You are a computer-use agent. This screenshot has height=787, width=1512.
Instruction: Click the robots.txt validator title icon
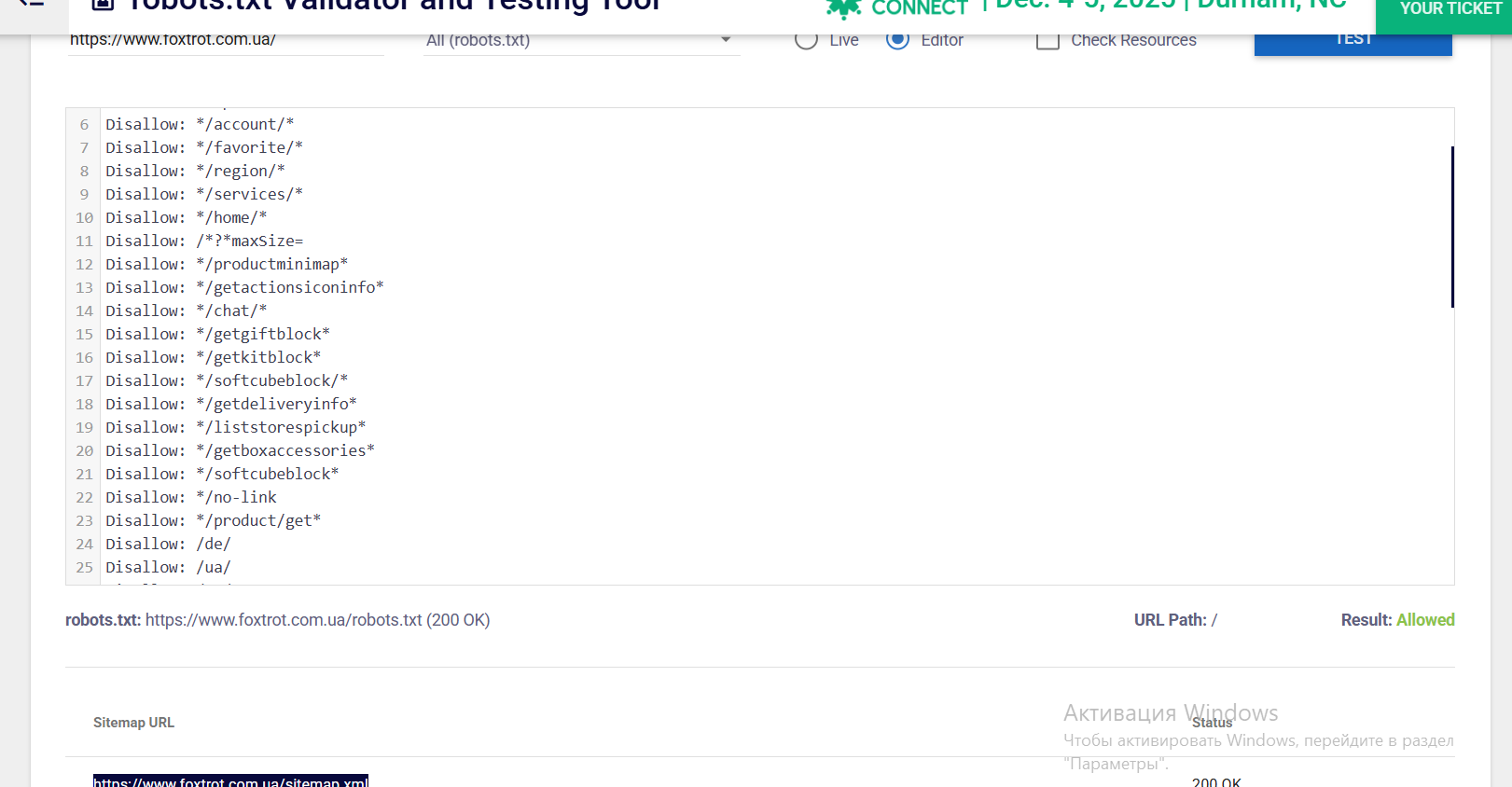104,4
